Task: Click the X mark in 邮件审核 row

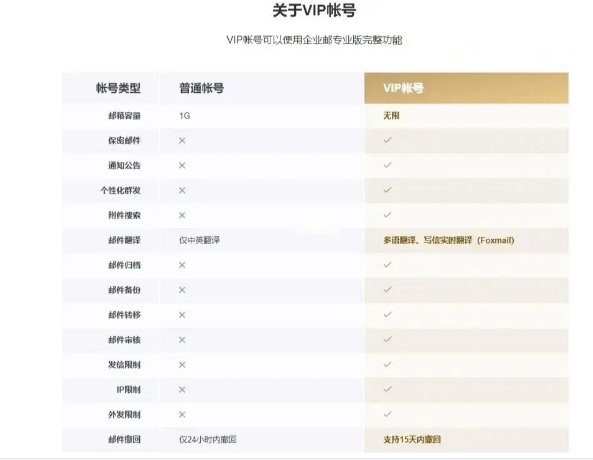Action: [182, 340]
